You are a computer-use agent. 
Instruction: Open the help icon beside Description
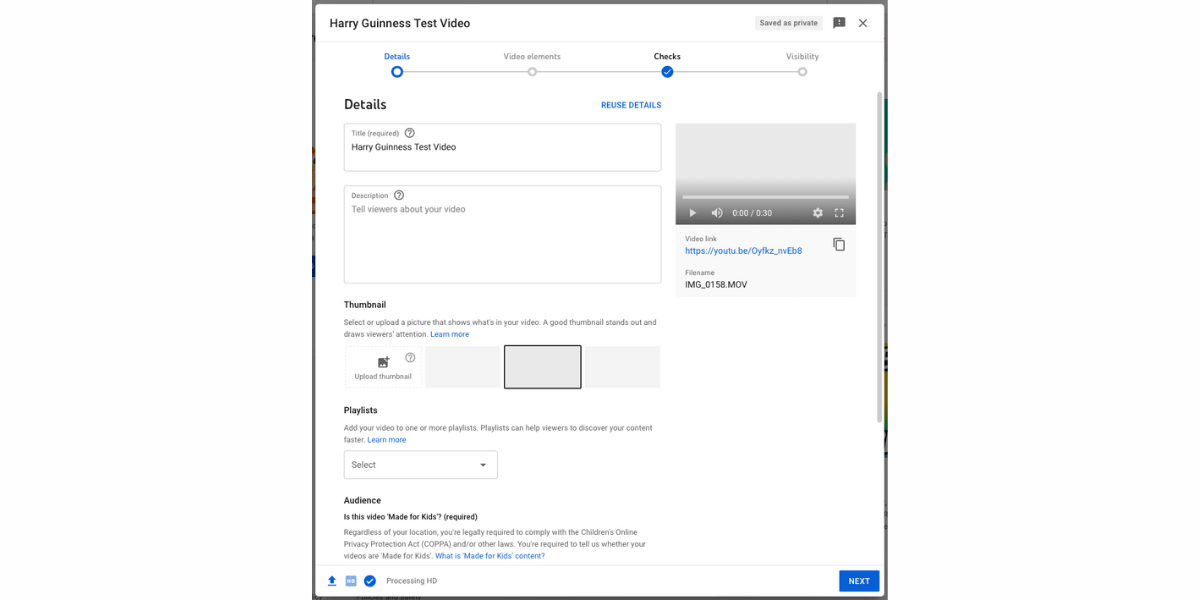click(399, 195)
